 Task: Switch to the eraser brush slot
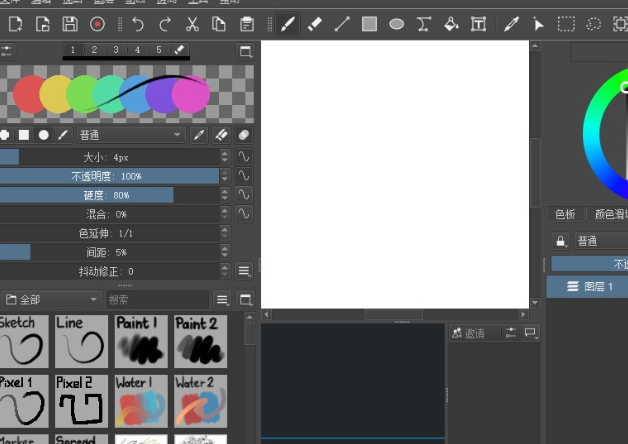click(179, 50)
